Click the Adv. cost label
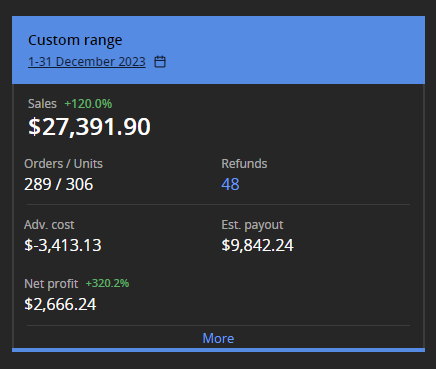This screenshot has height=369, width=436. click(x=49, y=225)
